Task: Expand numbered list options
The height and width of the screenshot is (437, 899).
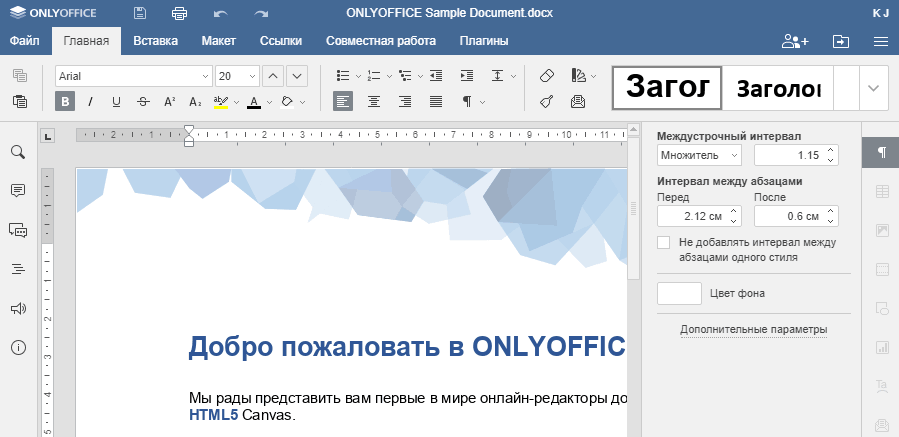Action: pos(389,76)
